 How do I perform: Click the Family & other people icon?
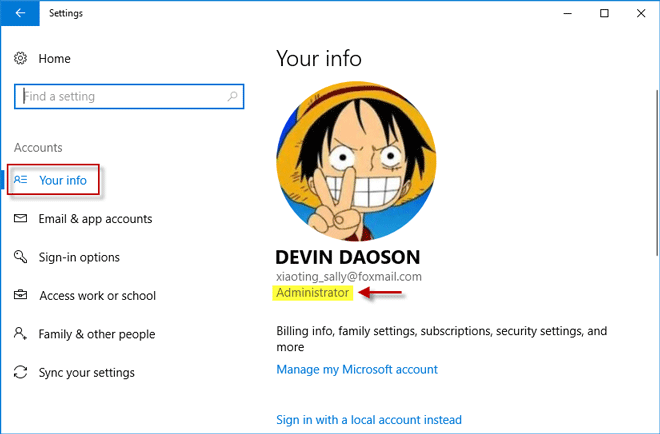click(20, 334)
